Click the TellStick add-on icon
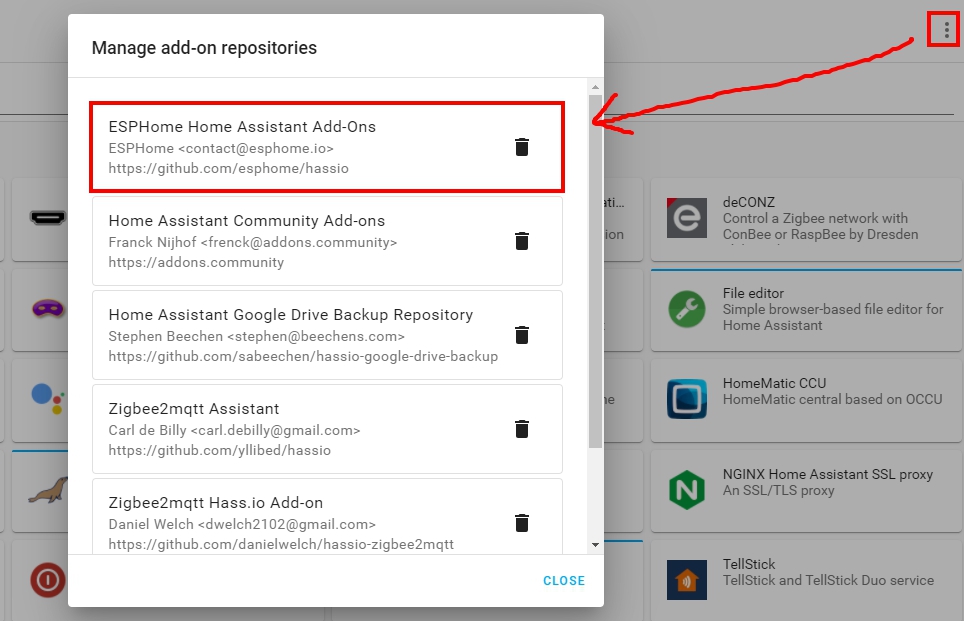964x621 pixels. pyautogui.click(x=687, y=580)
